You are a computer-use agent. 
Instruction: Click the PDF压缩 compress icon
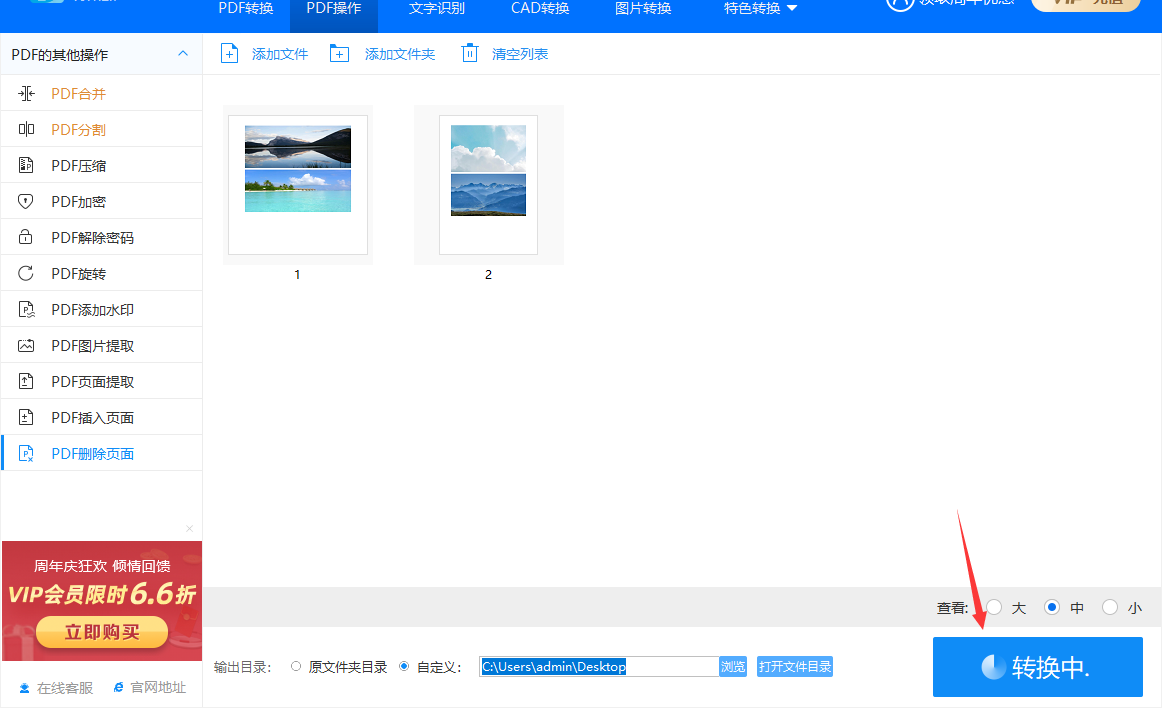pyautogui.click(x=26, y=165)
